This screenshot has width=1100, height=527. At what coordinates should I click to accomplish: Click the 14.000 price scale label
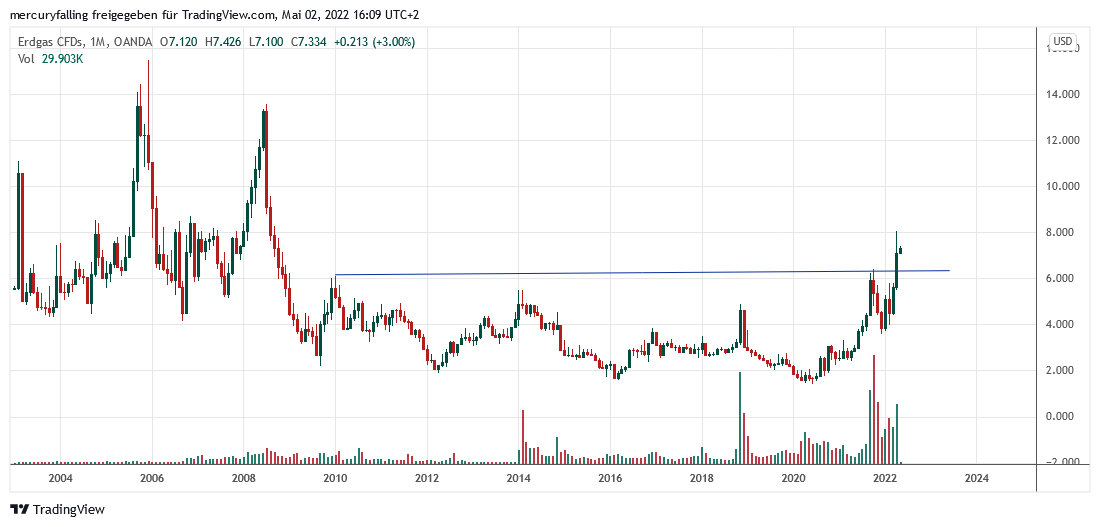[1063, 95]
